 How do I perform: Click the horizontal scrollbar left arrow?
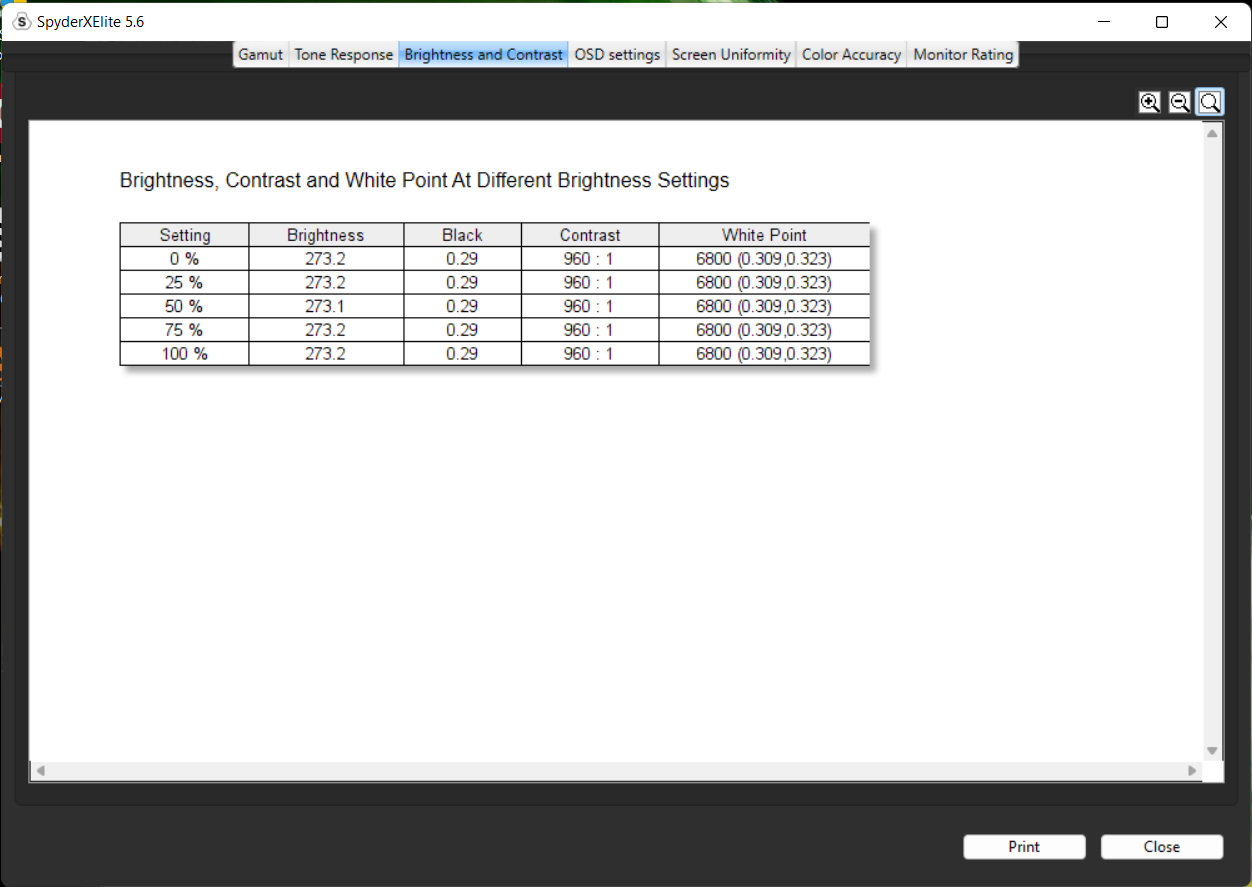(x=40, y=771)
